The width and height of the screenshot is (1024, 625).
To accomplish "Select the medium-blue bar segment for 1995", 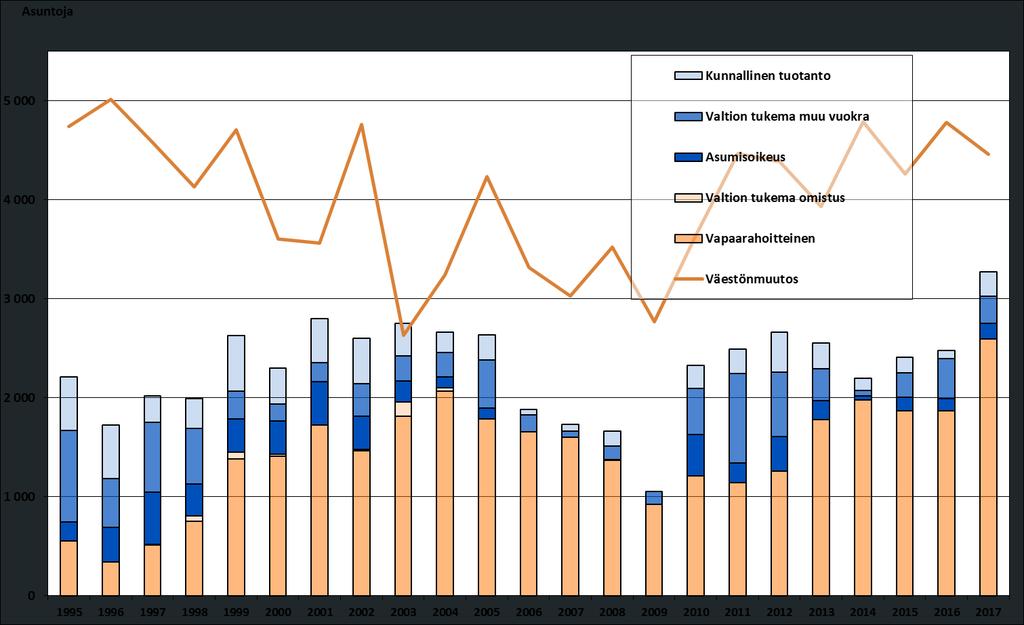I will click(69, 476).
